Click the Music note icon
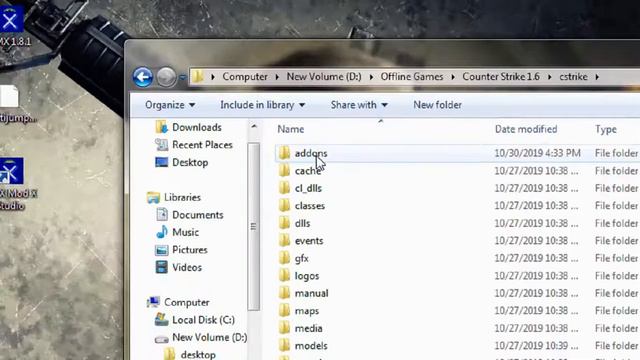The width and height of the screenshot is (640, 360). (x=162, y=232)
